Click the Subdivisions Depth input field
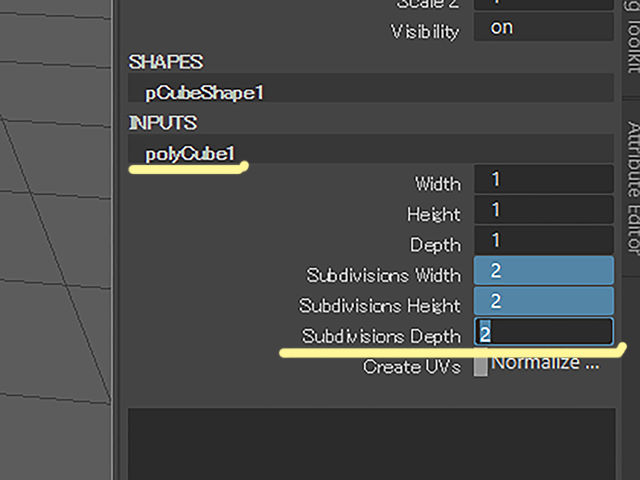The width and height of the screenshot is (640, 480). (544, 332)
